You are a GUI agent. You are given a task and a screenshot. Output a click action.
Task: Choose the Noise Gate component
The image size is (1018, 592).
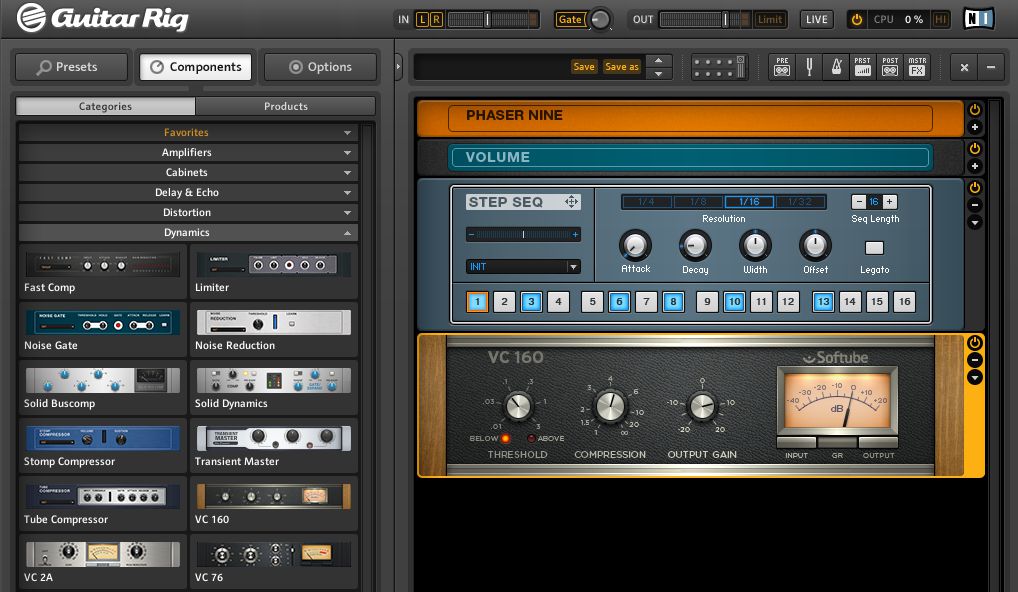(x=103, y=330)
